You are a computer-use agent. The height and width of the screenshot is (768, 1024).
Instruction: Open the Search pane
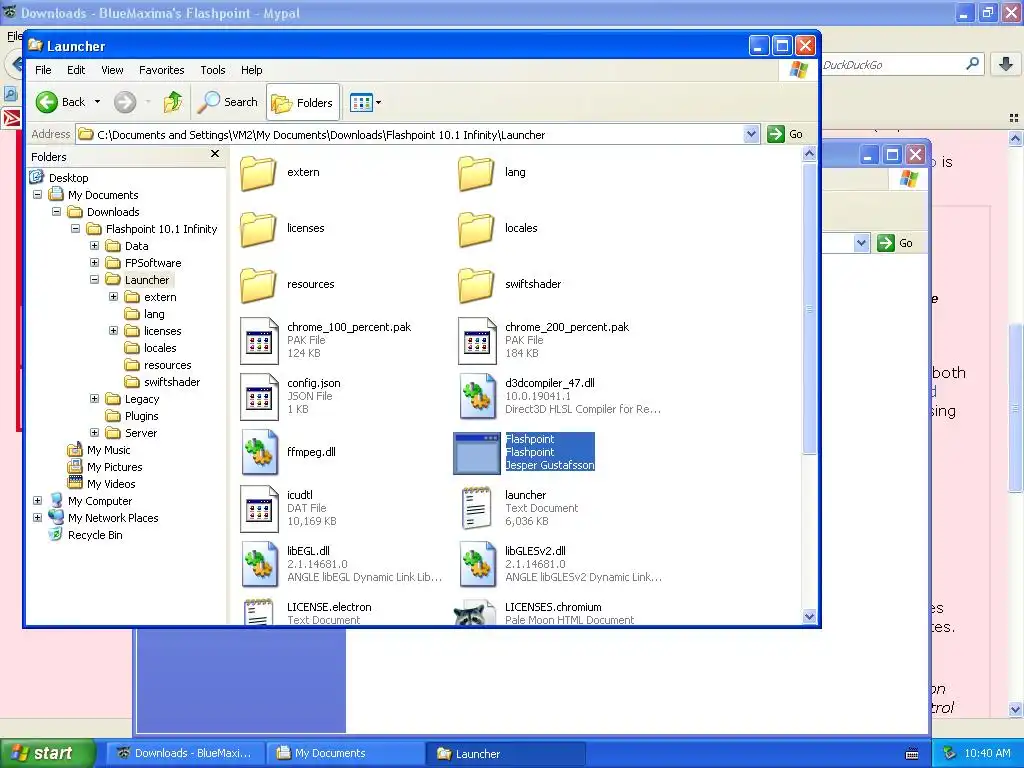228,102
